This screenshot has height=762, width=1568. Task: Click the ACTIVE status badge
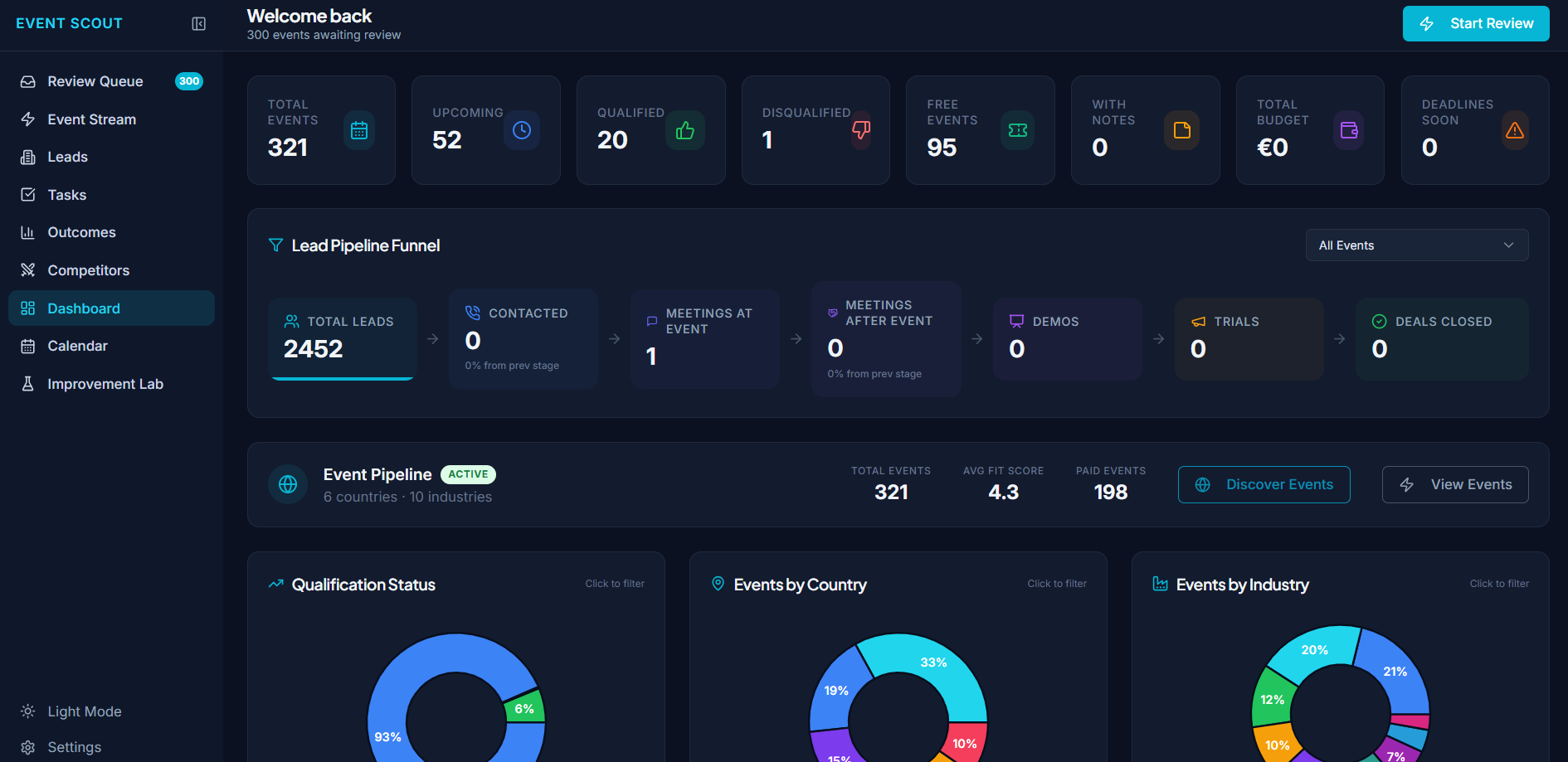pos(468,474)
